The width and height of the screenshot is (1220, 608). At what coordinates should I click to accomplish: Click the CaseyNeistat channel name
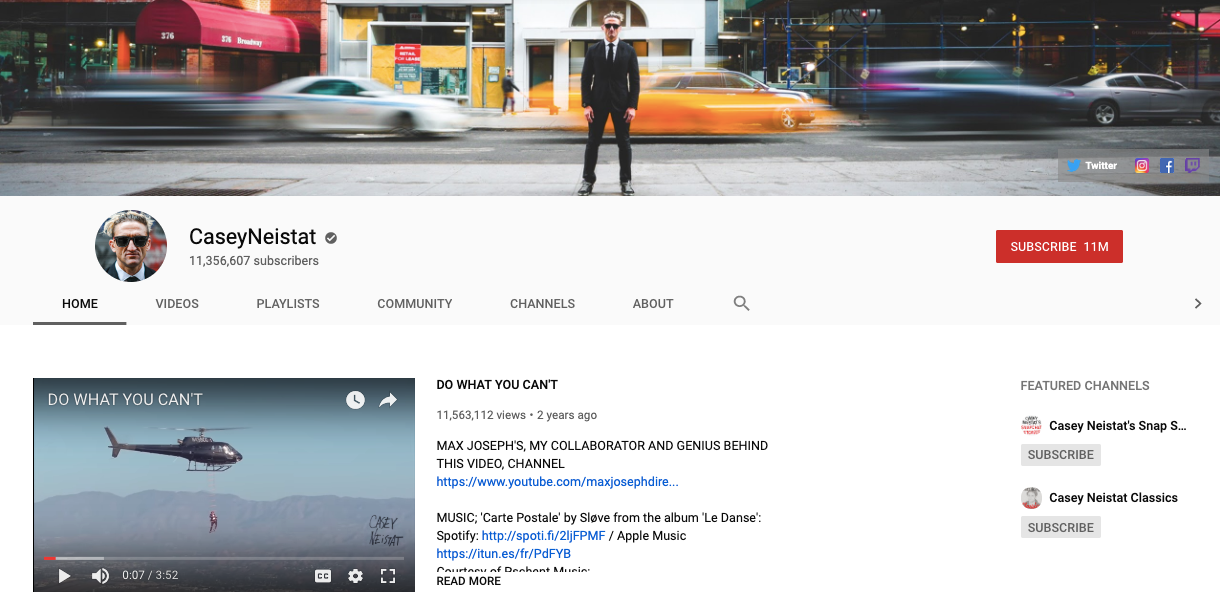click(253, 237)
